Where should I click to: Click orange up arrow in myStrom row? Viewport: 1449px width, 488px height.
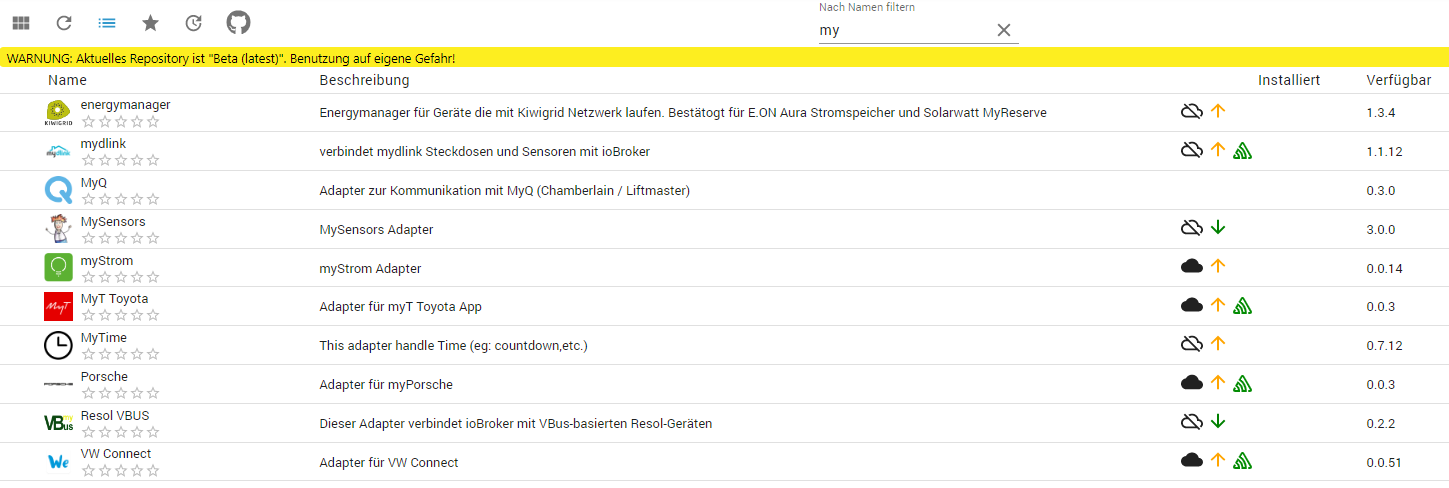point(1217,266)
